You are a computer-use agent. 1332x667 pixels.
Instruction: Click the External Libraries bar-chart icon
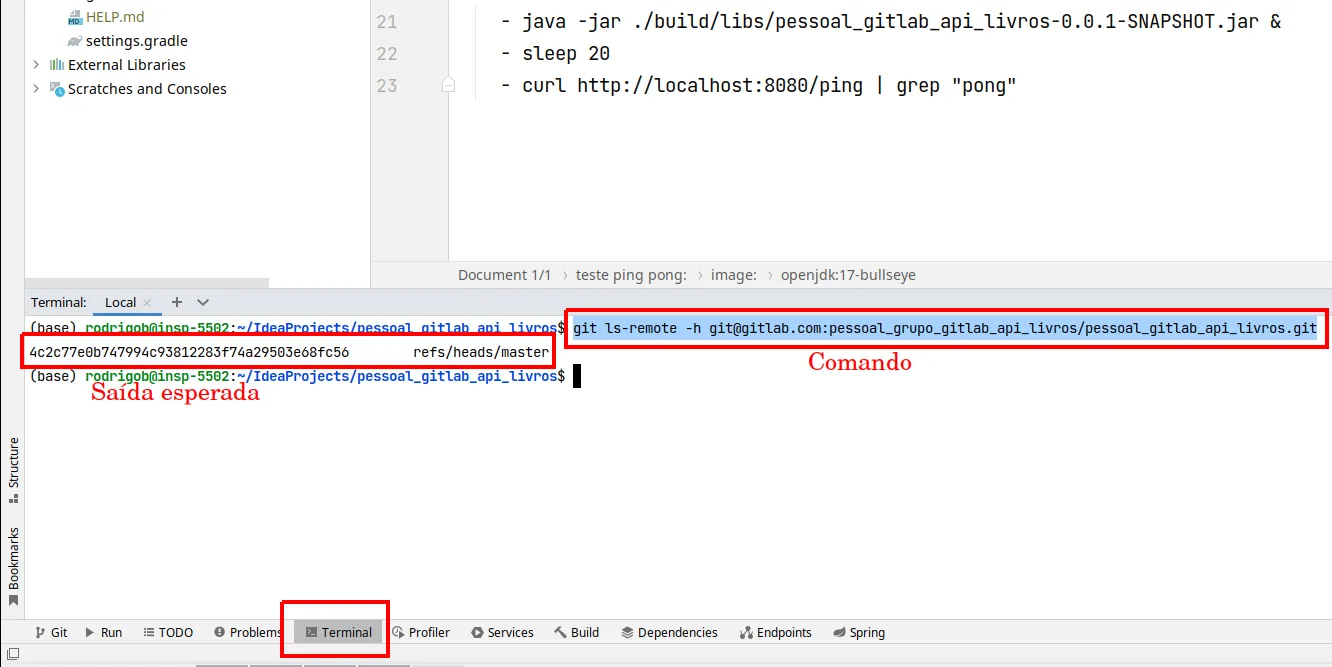[x=57, y=65]
